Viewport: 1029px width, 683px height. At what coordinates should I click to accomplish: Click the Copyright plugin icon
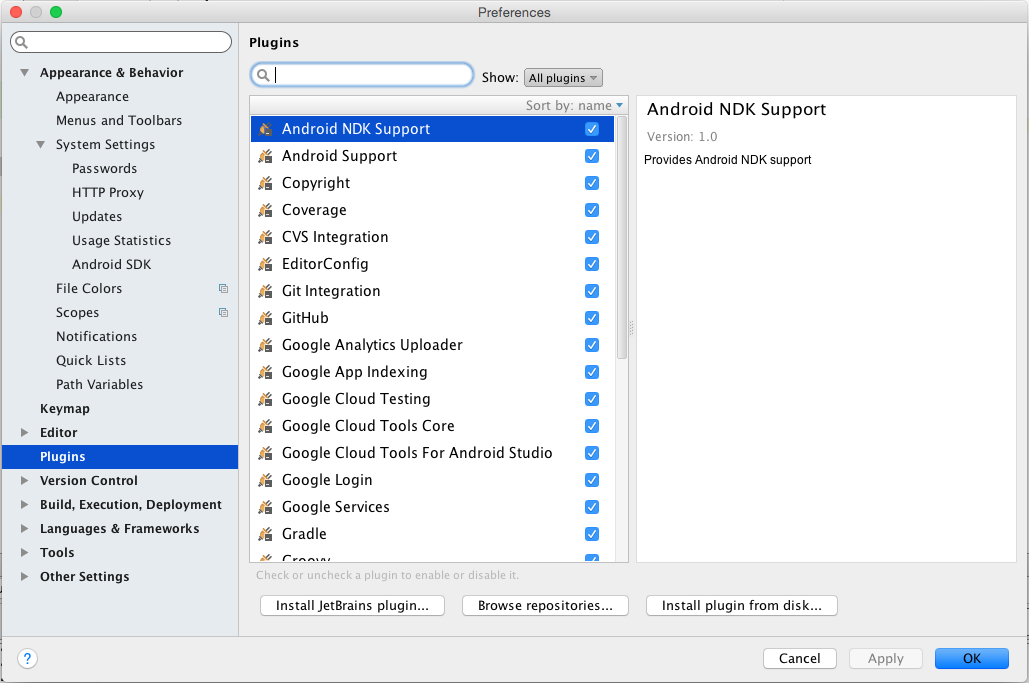point(265,183)
